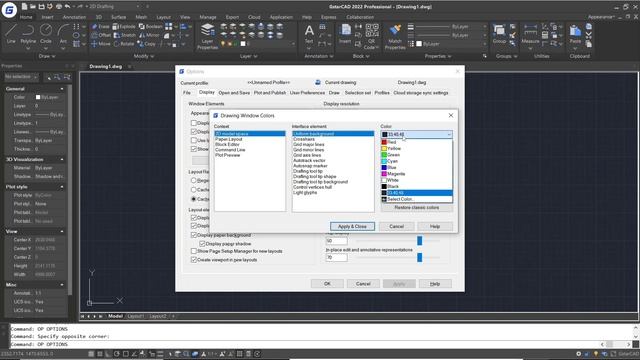Toggle first checkbox under Window Elements appearance
The image size is (640, 360).
pos(194,123)
